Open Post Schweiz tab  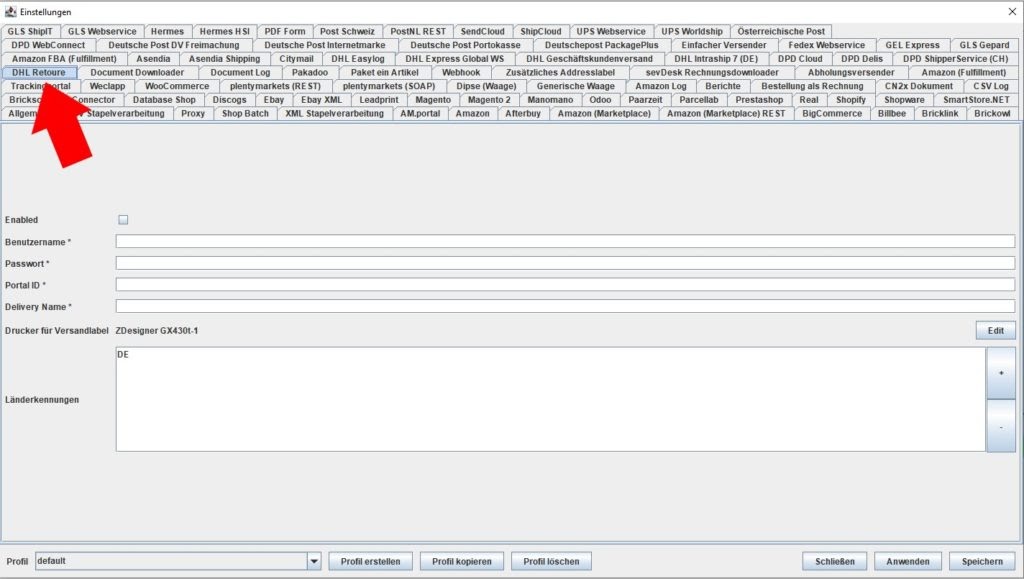(x=347, y=31)
